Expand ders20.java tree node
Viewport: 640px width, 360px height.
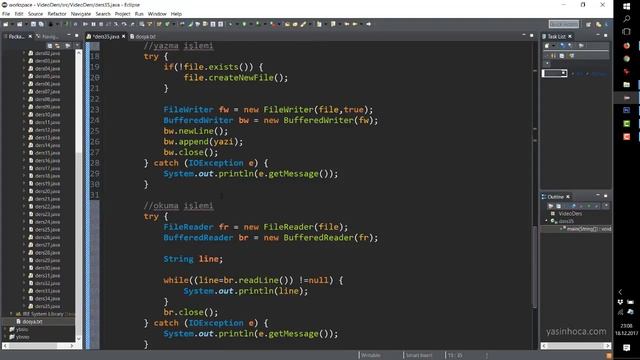pos(24,191)
